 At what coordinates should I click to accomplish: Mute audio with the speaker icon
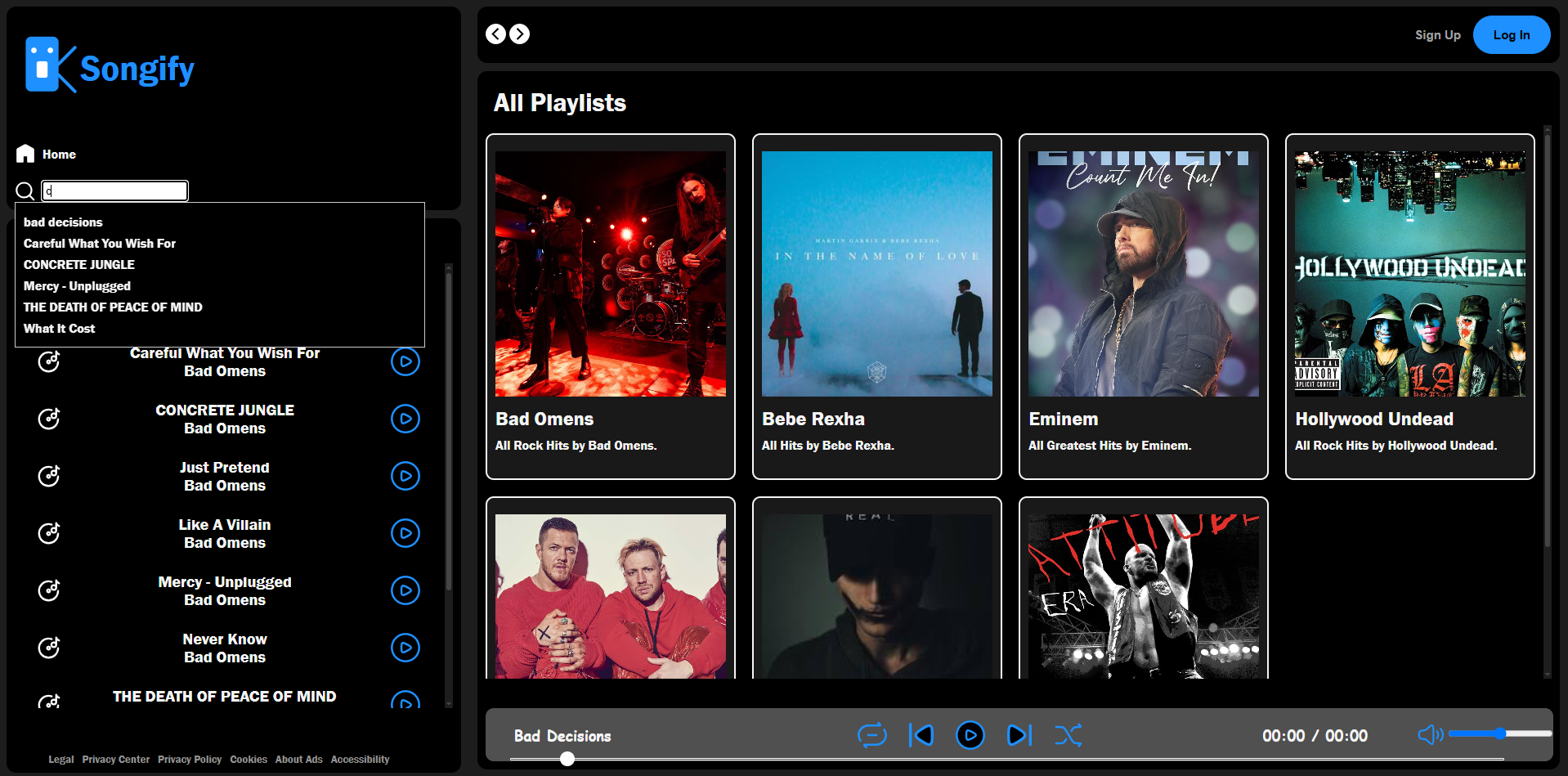coord(1429,734)
